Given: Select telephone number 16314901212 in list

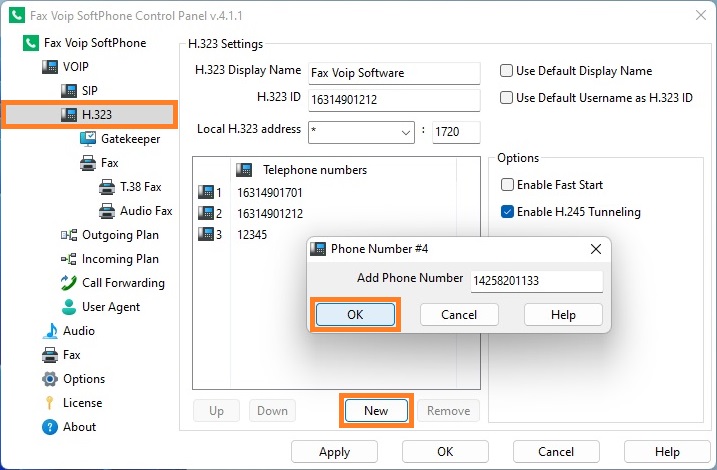Looking at the screenshot, I should (x=270, y=214).
